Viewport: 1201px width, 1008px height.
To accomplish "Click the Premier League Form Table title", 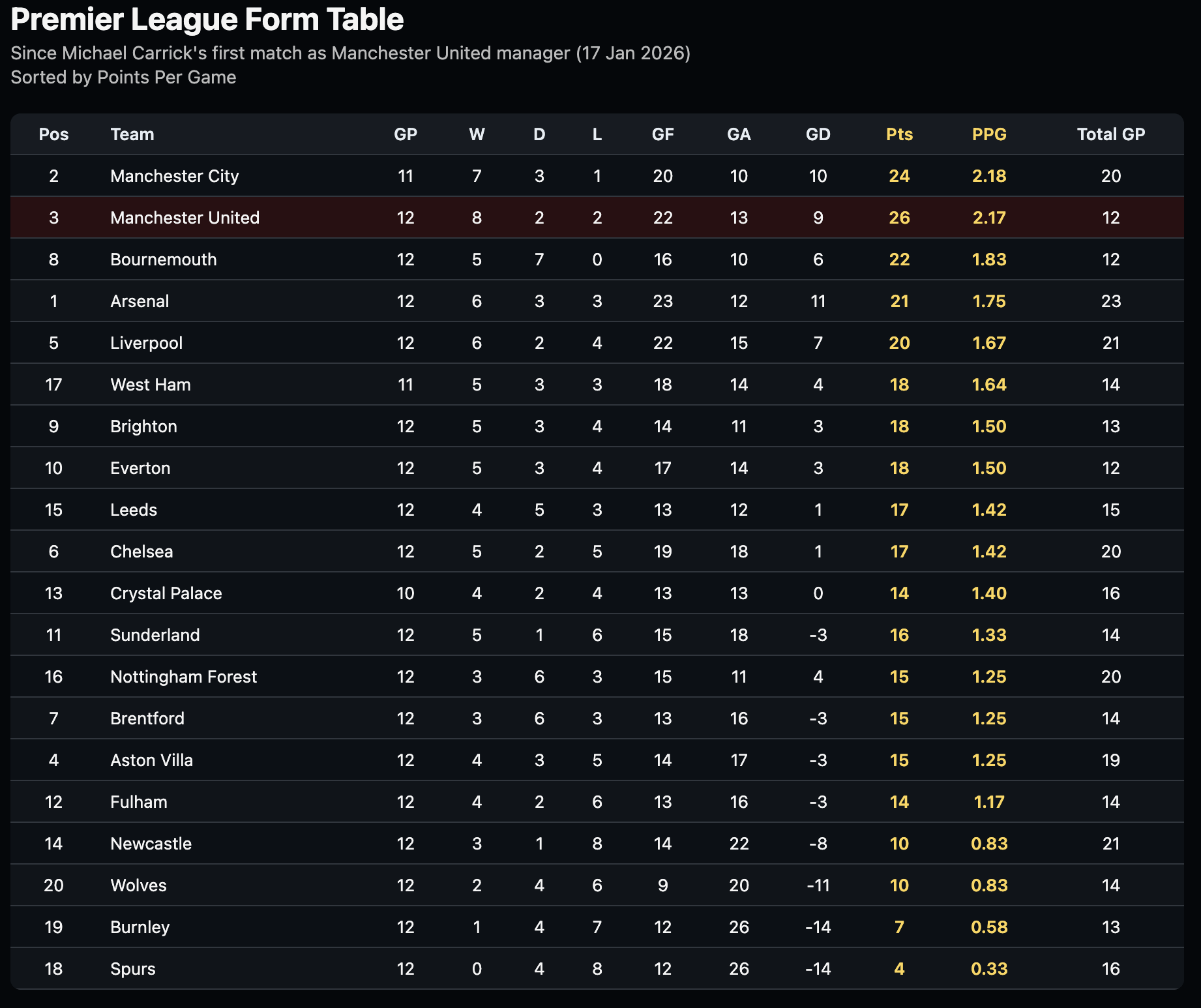I will (207, 20).
